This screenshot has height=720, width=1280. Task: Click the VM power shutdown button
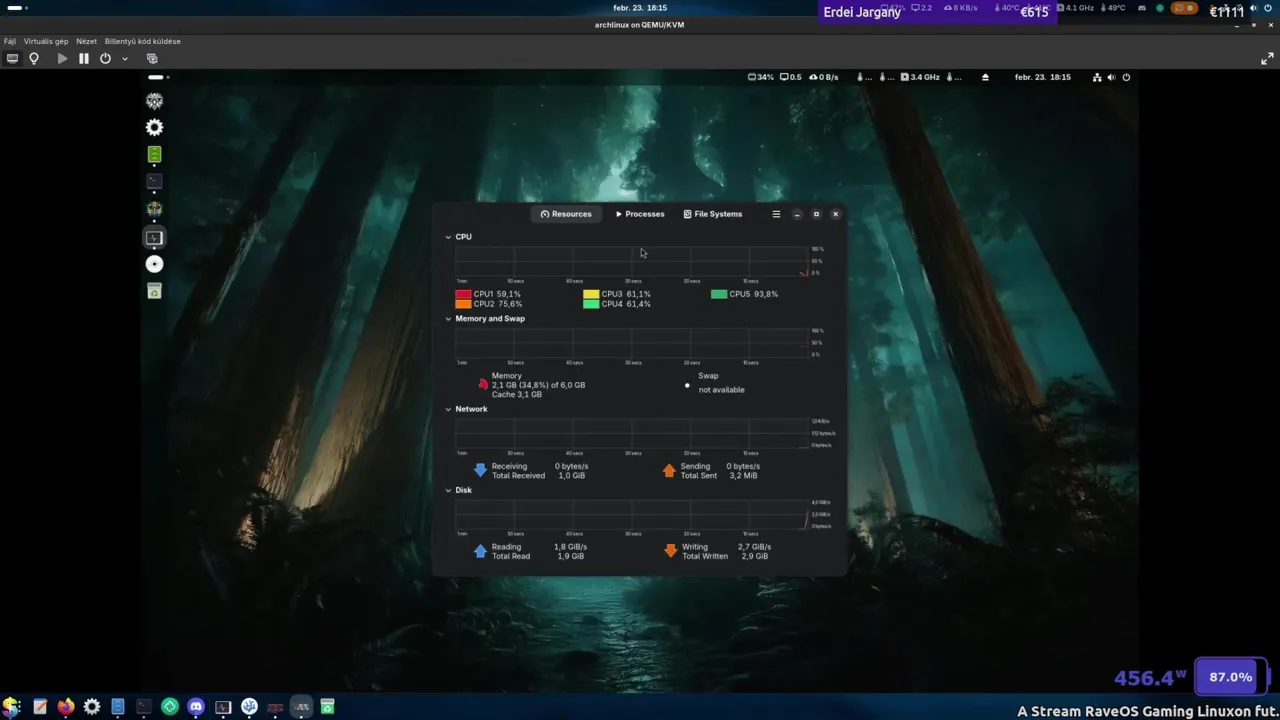click(105, 59)
